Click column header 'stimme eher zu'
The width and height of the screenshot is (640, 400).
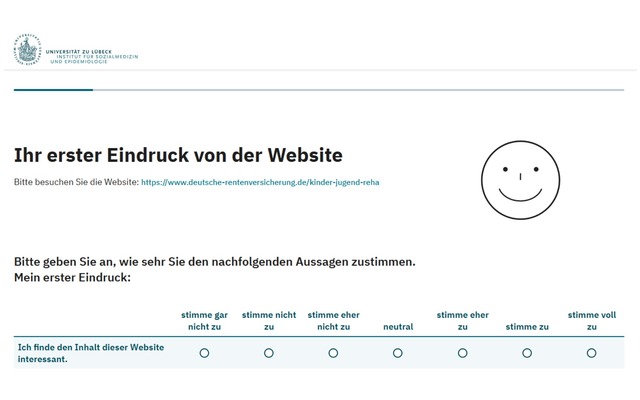pos(462,321)
